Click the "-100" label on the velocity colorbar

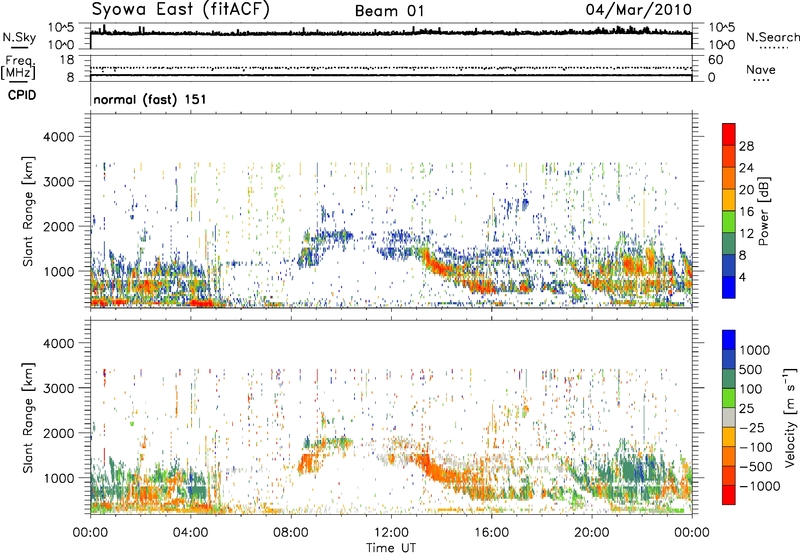point(756,447)
